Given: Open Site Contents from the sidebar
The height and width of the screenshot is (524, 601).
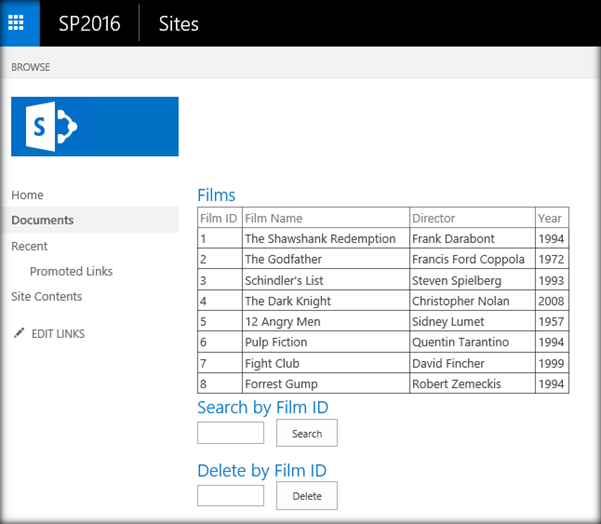Looking at the screenshot, I should tap(47, 296).
